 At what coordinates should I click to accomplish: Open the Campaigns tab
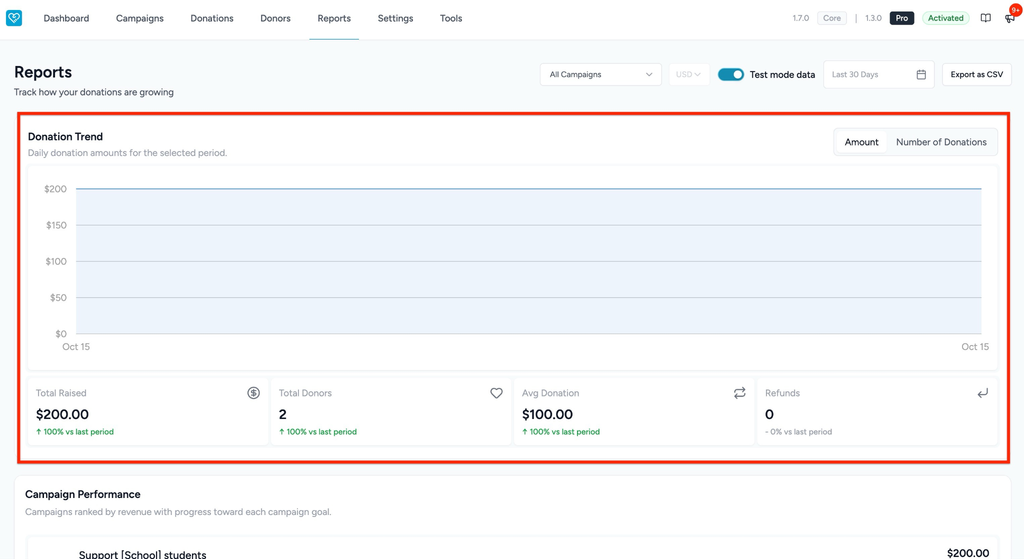coord(140,18)
